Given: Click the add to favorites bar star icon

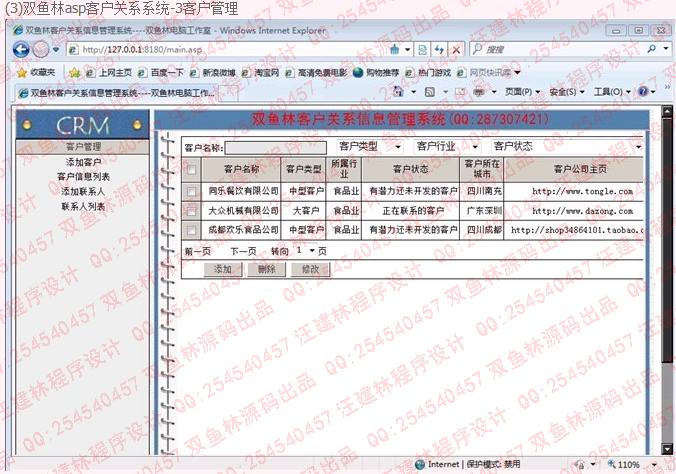Looking at the screenshot, I should click(75, 72).
